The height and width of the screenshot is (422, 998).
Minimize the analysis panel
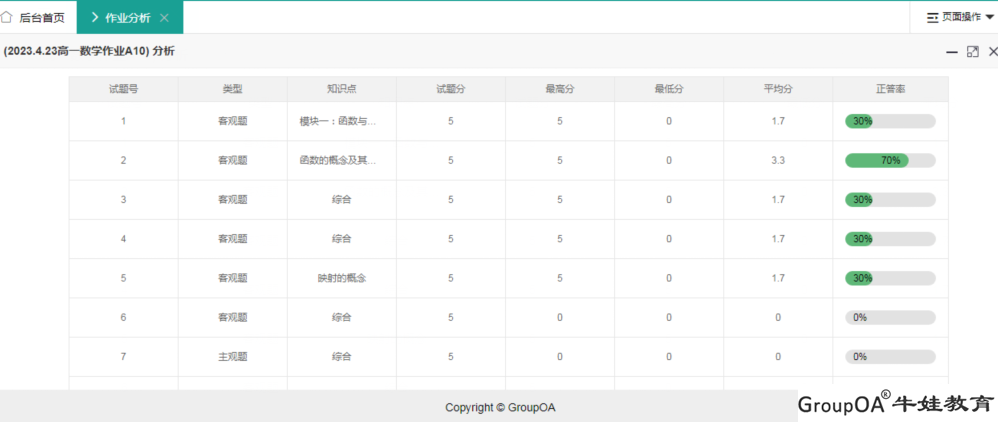pyautogui.click(x=952, y=52)
